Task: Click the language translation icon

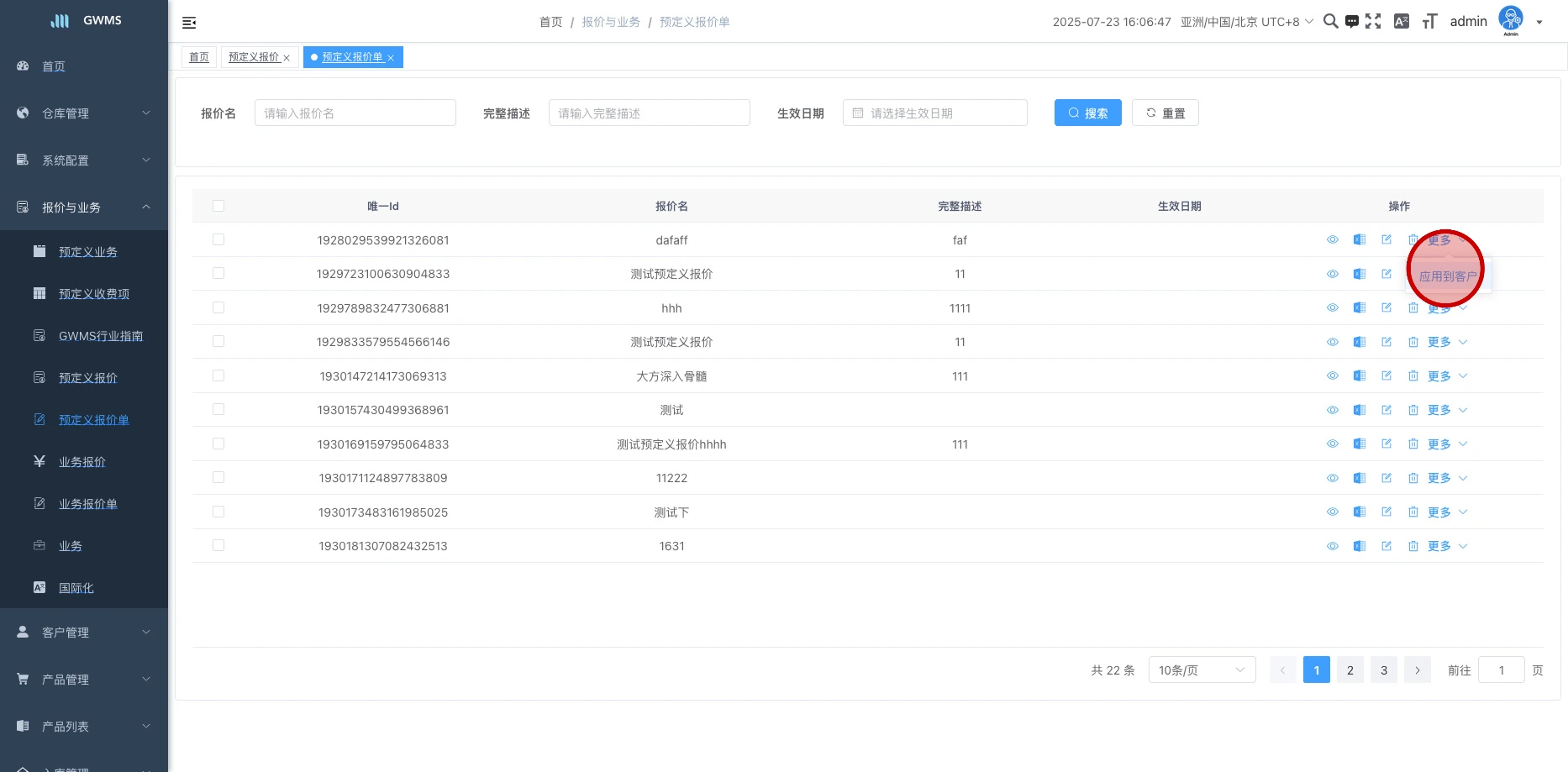Action: tap(1401, 22)
